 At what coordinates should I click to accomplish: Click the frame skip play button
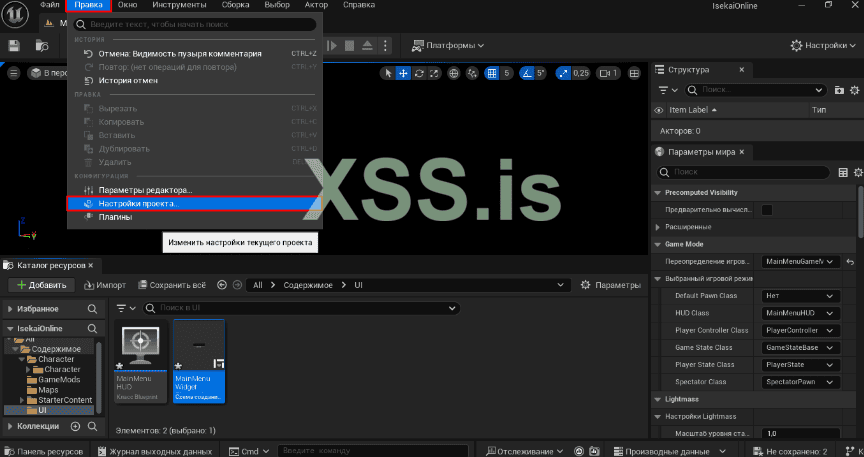click(332, 46)
